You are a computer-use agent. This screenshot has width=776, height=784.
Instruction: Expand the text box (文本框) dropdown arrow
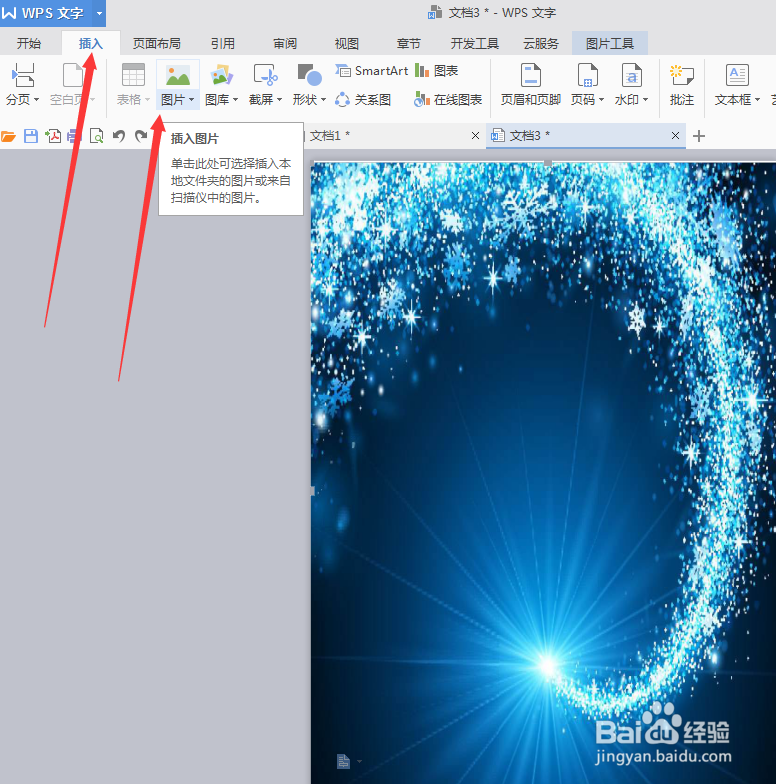click(x=758, y=100)
